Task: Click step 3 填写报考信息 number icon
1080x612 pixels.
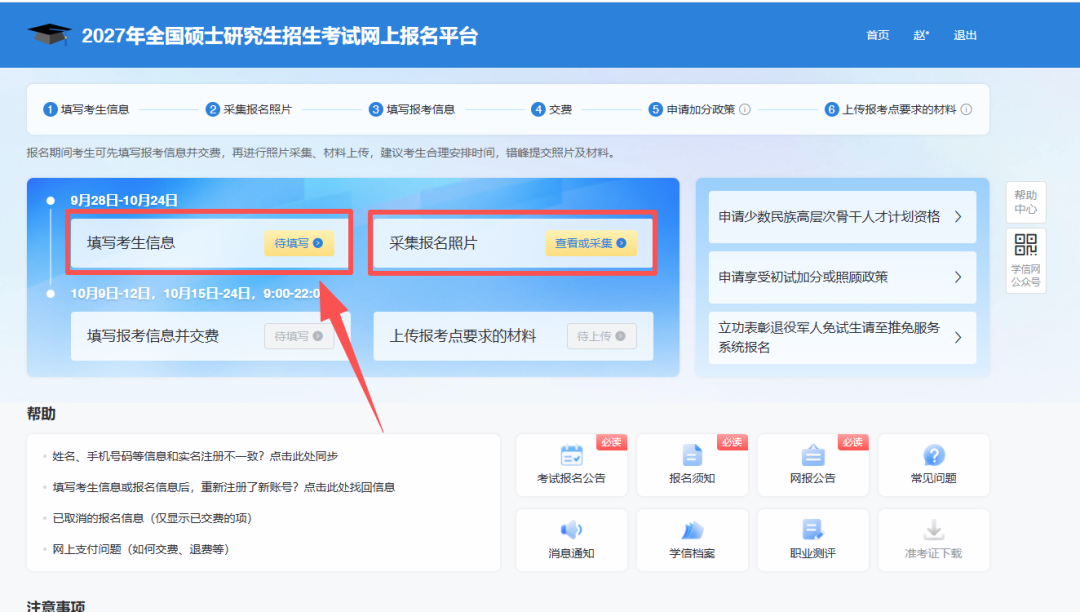Action: [375, 109]
